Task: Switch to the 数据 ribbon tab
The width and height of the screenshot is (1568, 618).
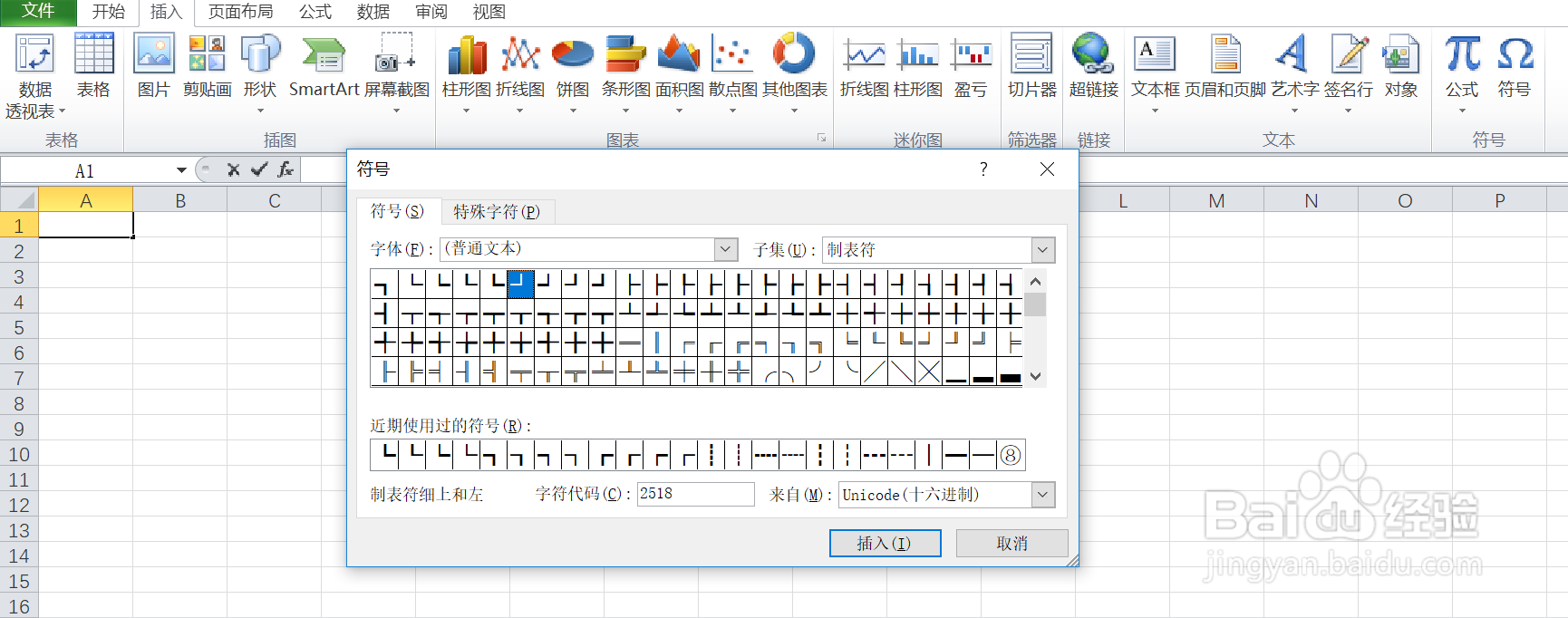Action: [x=373, y=12]
